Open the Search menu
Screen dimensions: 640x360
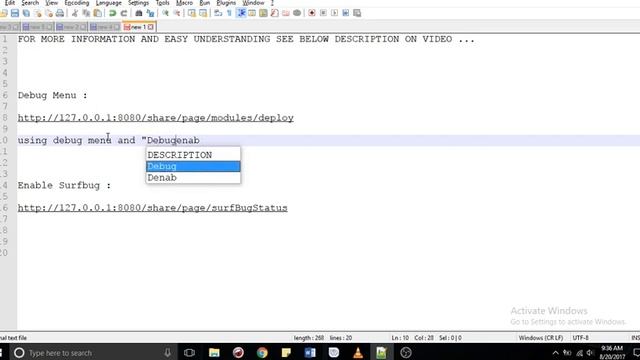(30, 3)
